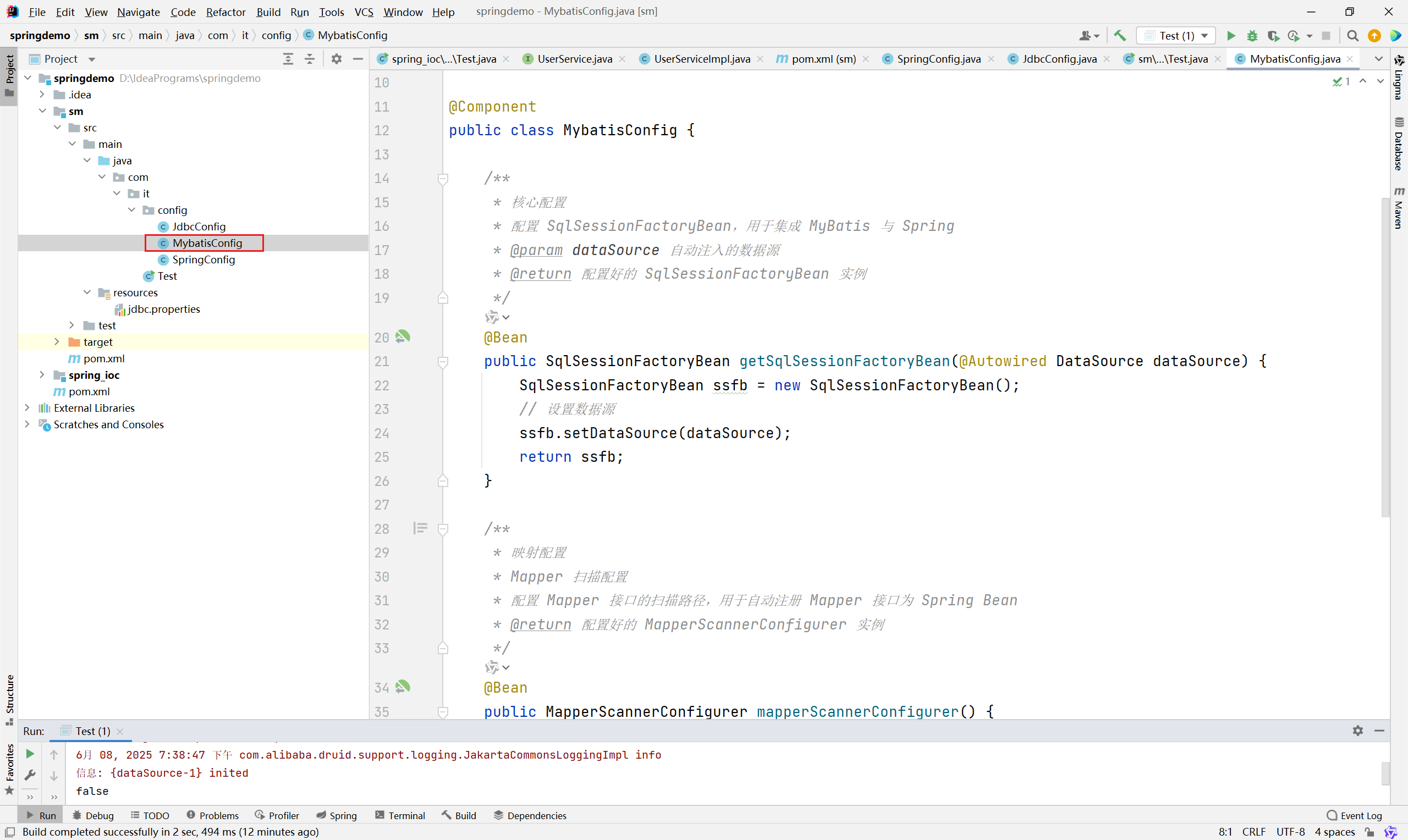Image resolution: width=1408 pixels, height=840 pixels.
Task: Select jdbc.properties file in project tree
Action: (x=163, y=309)
